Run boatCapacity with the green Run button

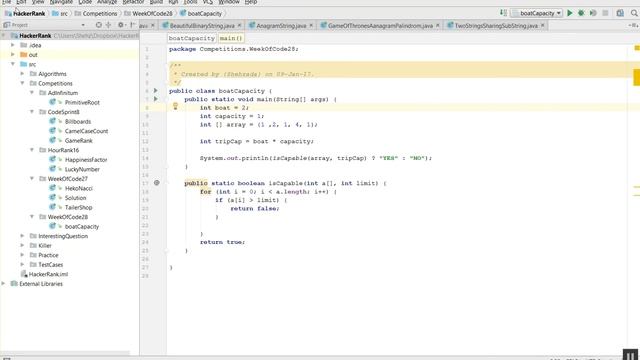pyautogui.click(x=570, y=13)
